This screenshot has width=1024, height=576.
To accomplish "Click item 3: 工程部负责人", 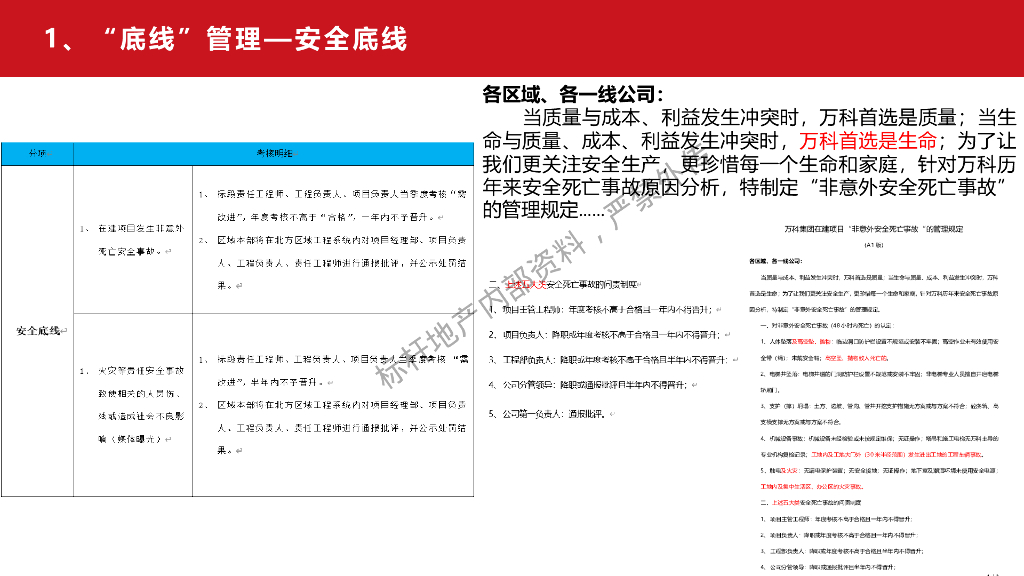I will [613, 360].
